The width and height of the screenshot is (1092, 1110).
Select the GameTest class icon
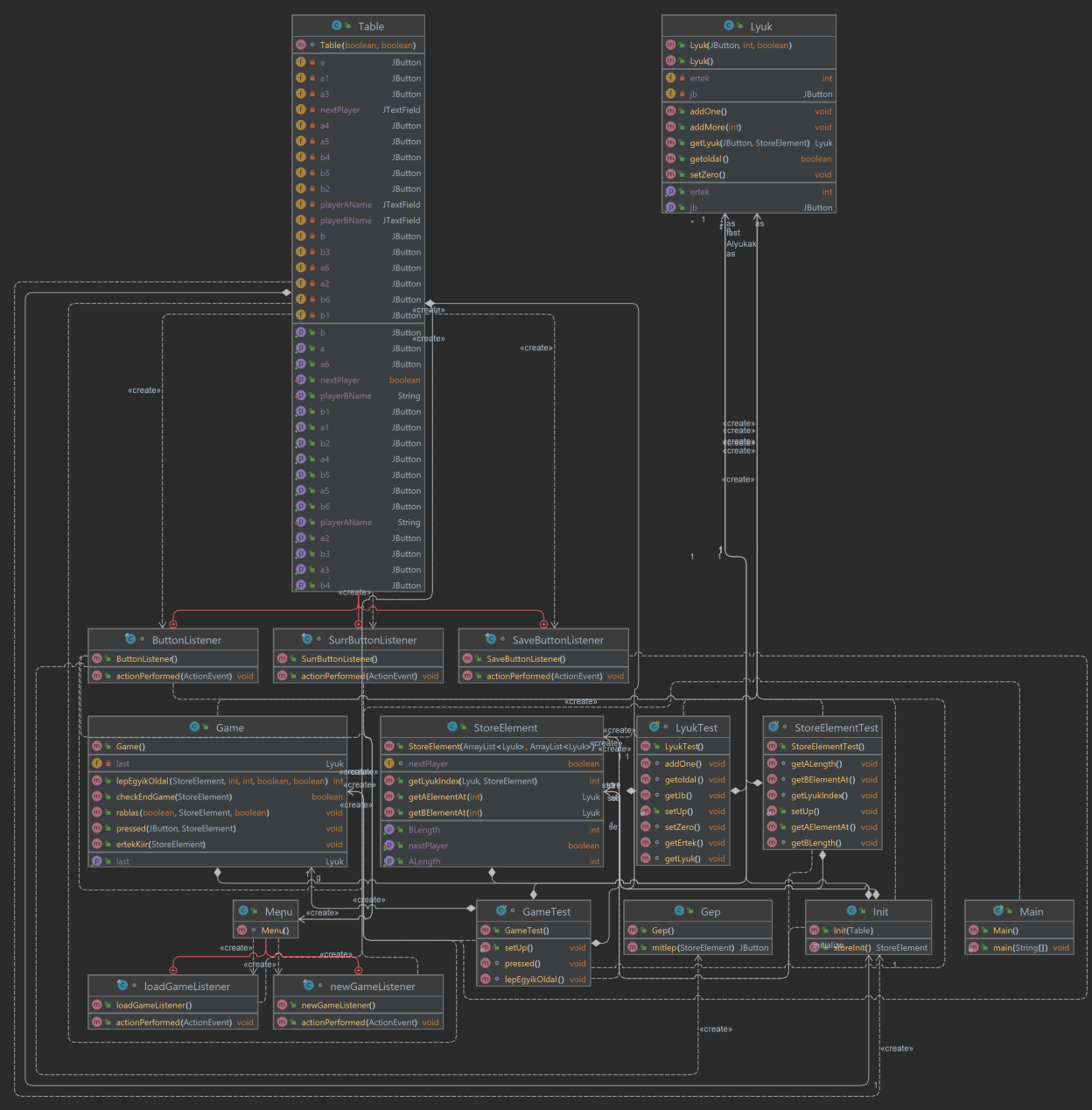(501, 910)
